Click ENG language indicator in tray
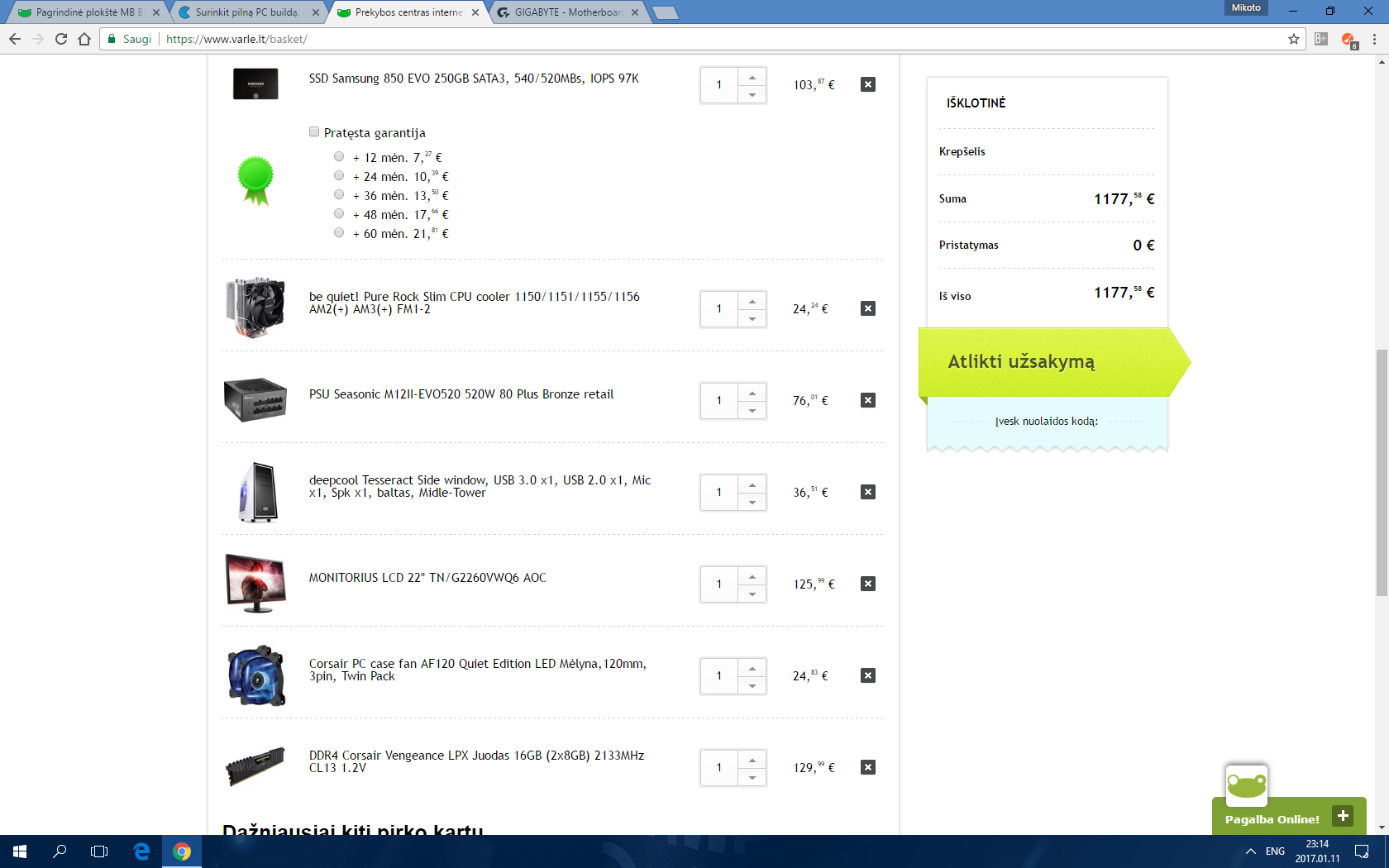This screenshot has height=868, width=1389. (1275, 851)
